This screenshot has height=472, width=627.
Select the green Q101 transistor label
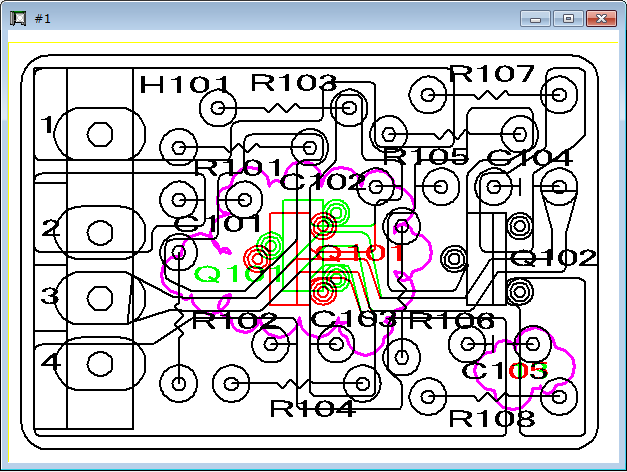226,274
